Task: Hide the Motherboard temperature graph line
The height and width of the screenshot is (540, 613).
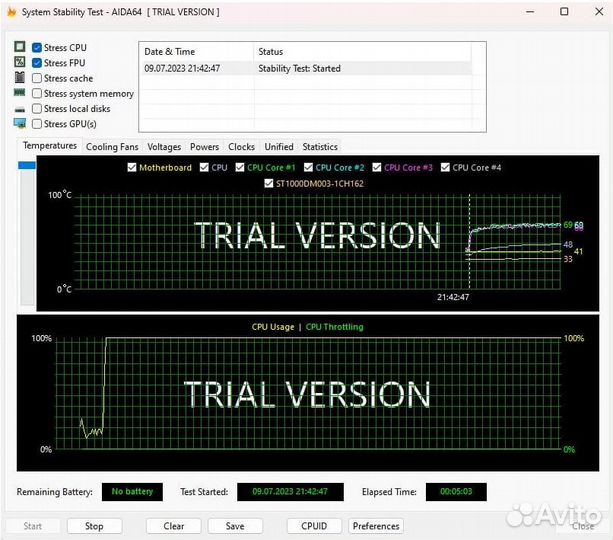Action: pyautogui.click(x=132, y=167)
